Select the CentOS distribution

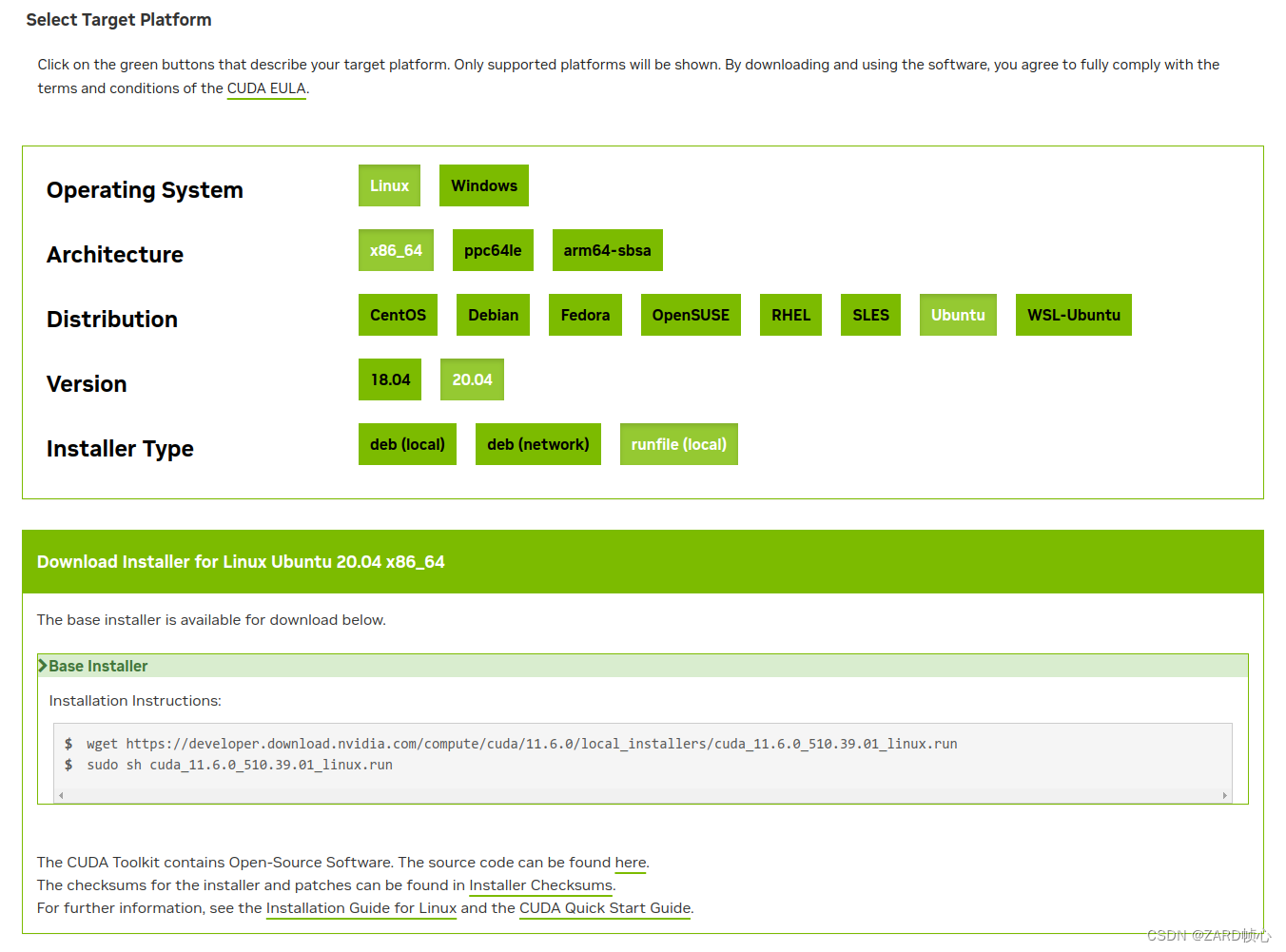(x=398, y=315)
